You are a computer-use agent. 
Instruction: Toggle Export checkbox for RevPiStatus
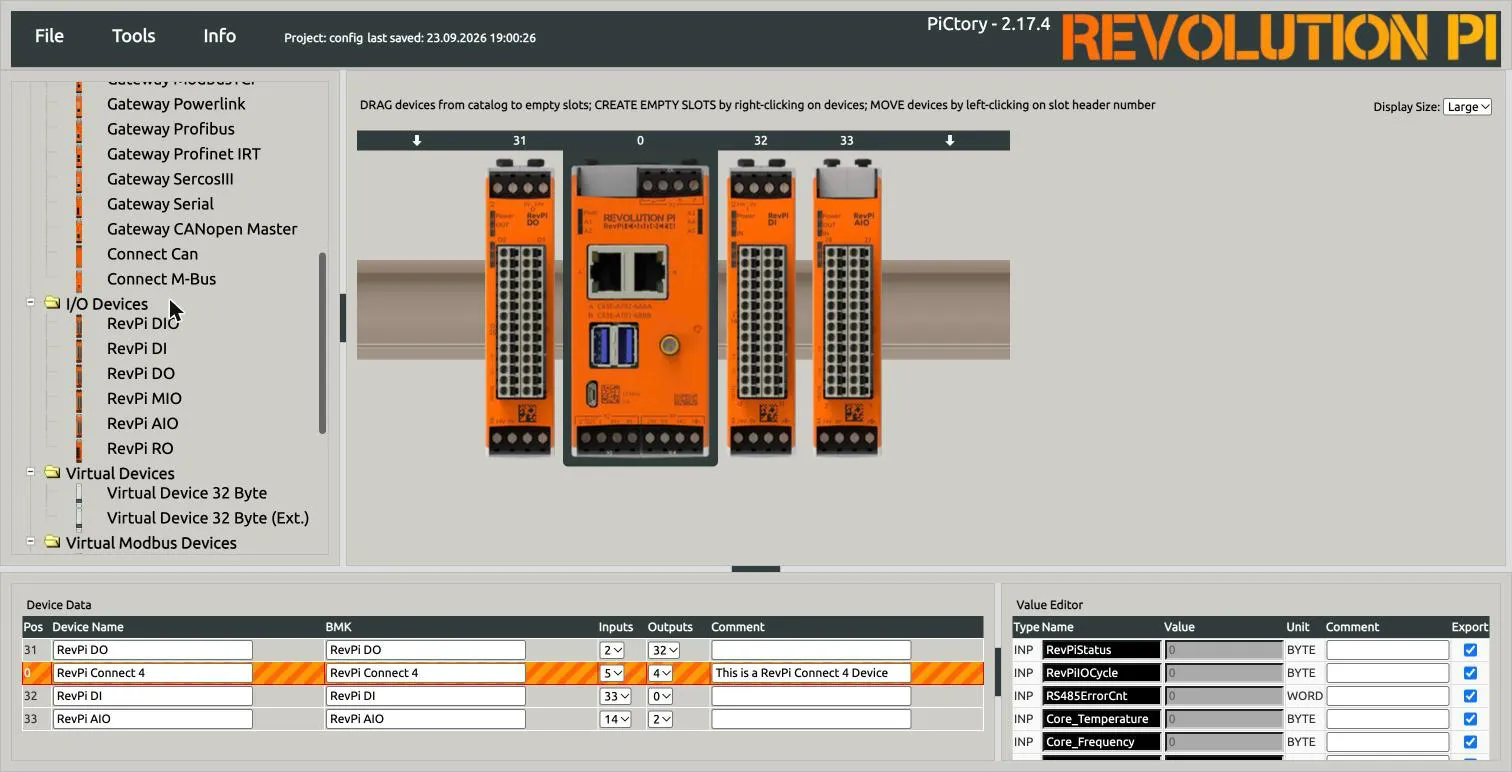pos(1470,650)
